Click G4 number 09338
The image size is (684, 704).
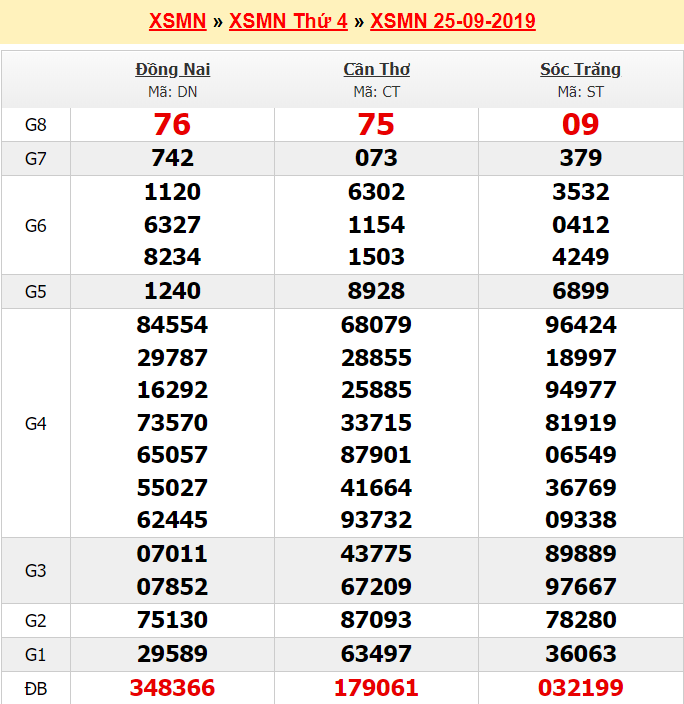point(580,520)
